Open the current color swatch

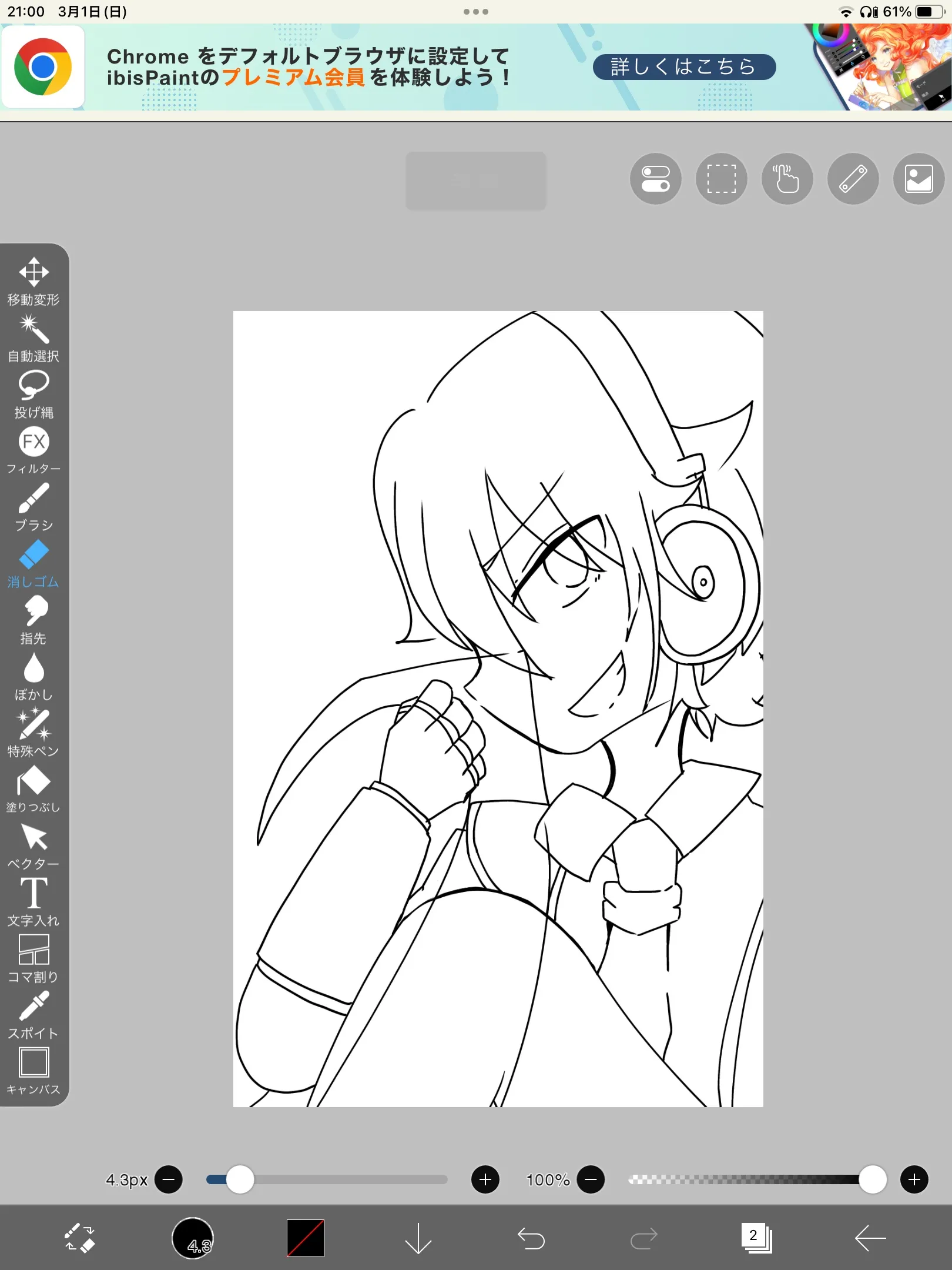[305, 1238]
